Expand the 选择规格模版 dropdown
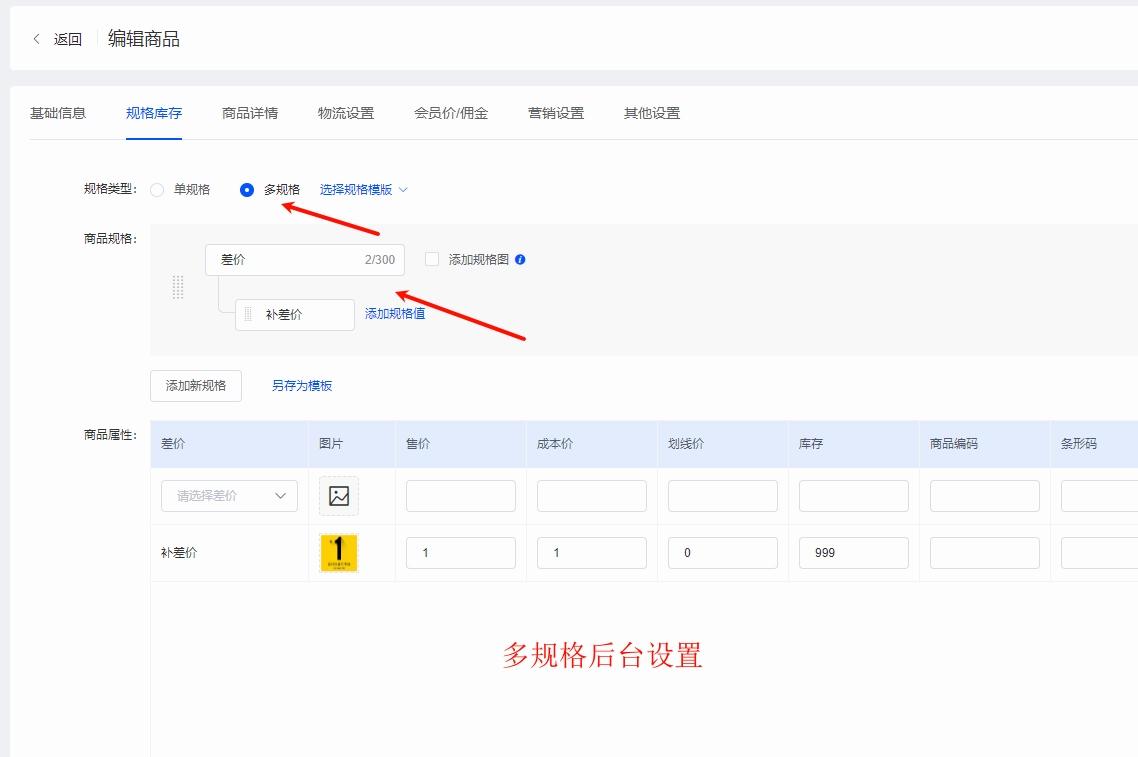The width and height of the screenshot is (1138, 757). click(x=364, y=190)
